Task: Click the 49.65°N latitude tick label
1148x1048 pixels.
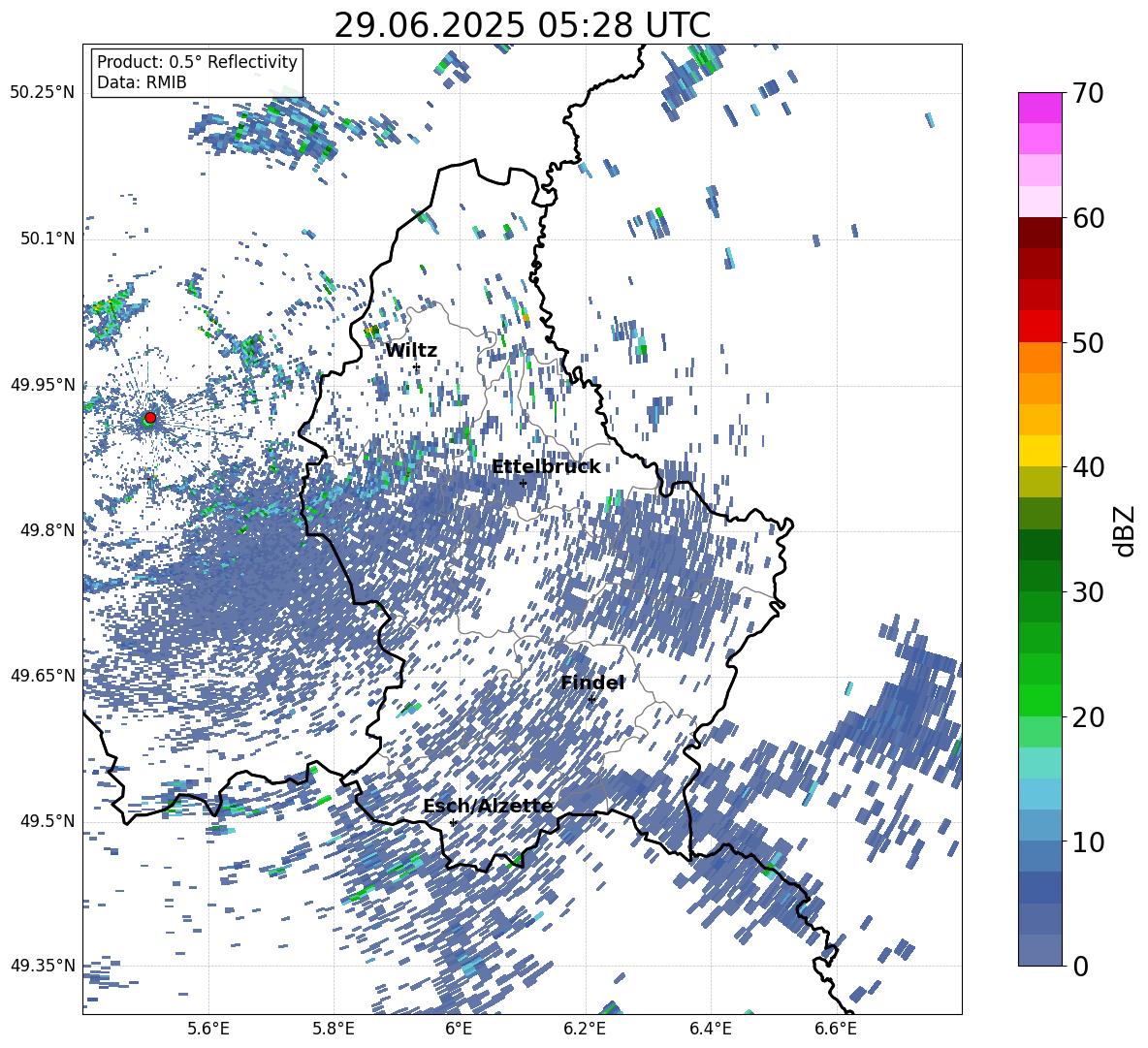Action: pyautogui.click(x=43, y=675)
